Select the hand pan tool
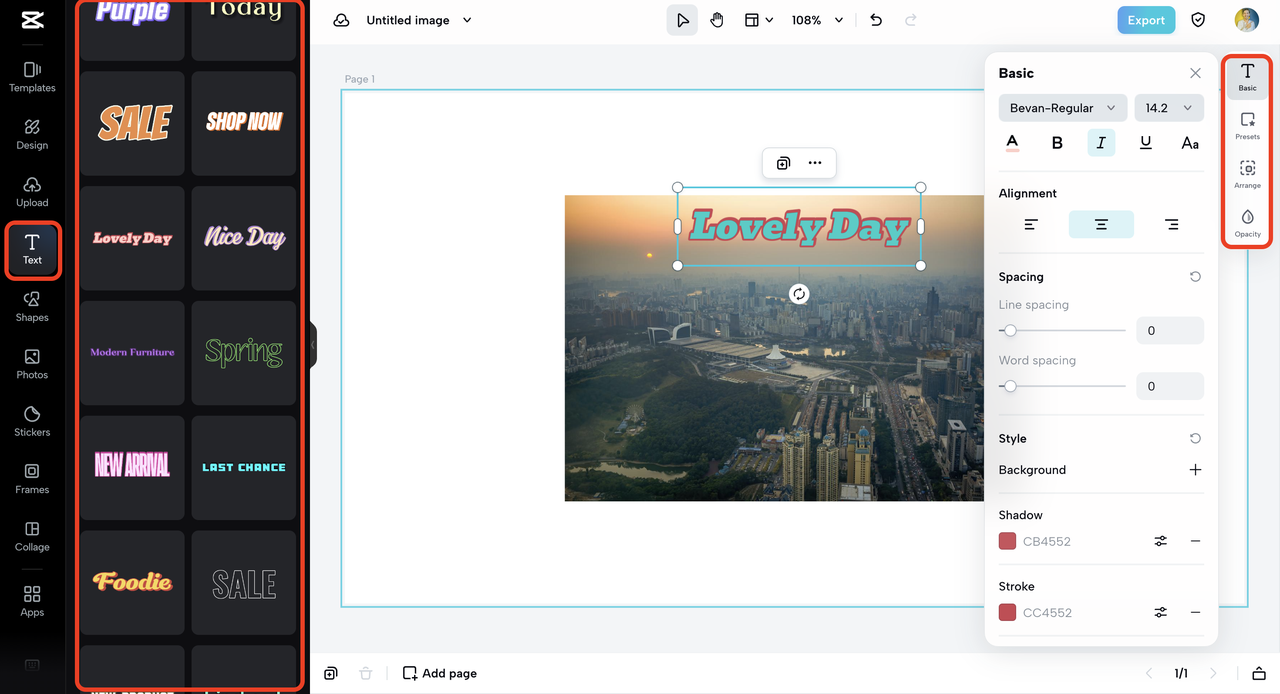 pyautogui.click(x=717, y=20)
